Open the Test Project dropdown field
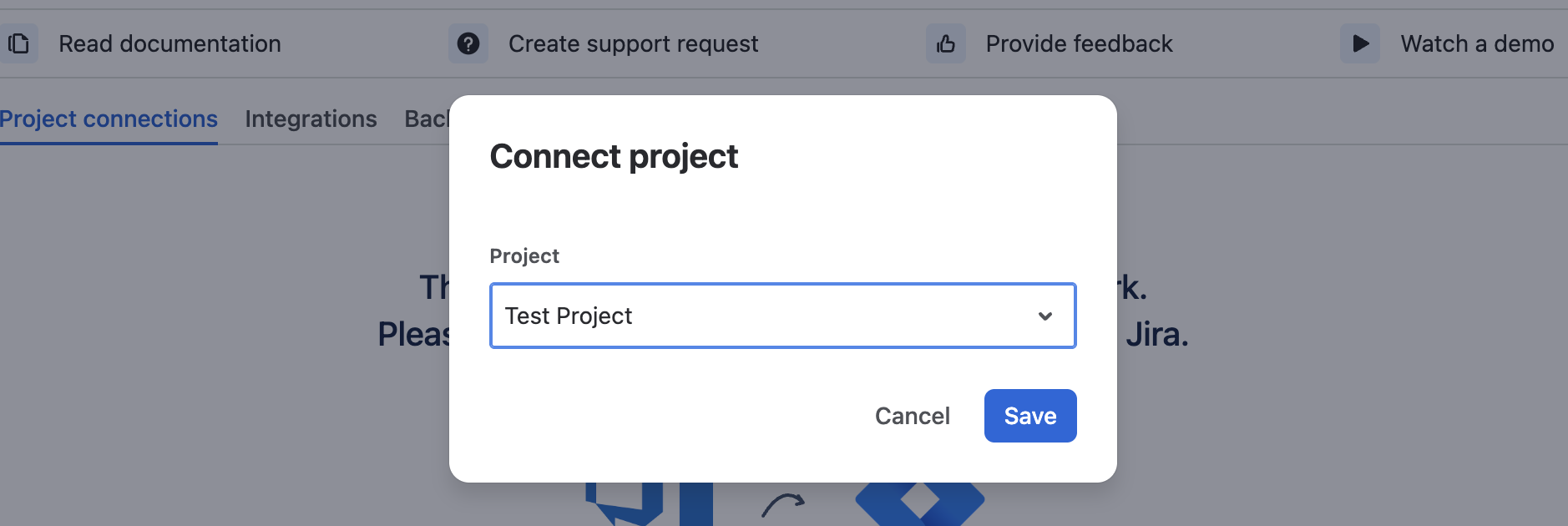 tap(783, 316)
